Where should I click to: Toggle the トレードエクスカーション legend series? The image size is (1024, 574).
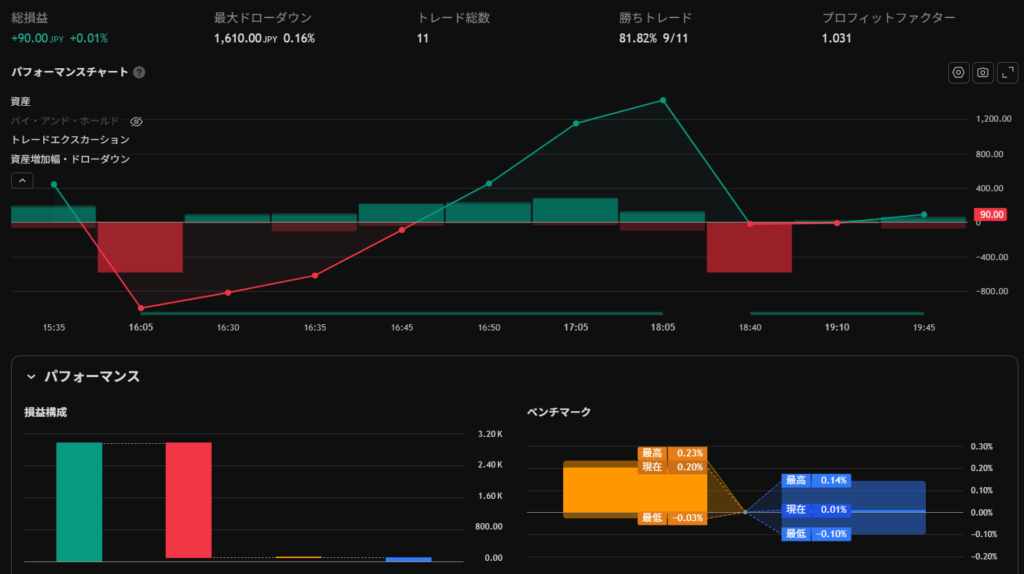[70, 140]
